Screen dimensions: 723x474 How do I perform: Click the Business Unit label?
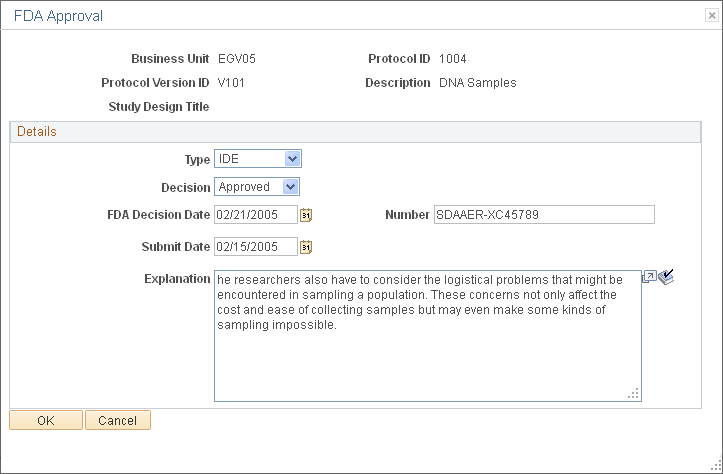tap(170, 59)
